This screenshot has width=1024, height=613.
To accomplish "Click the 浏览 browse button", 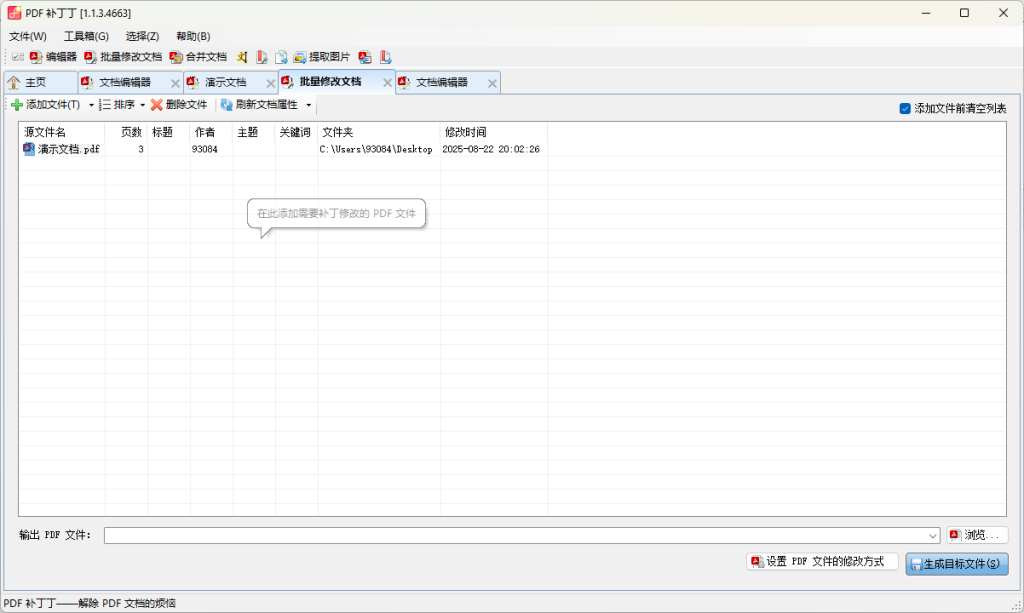I will (977, 535).
